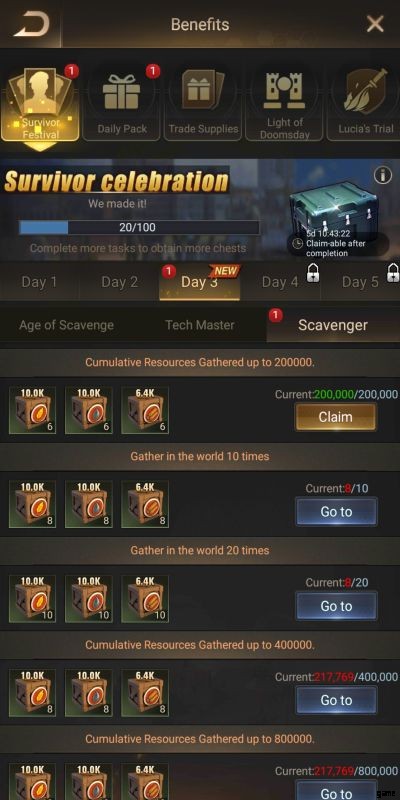The width and height of the screenshot is (400, 800).
Task: Go back using the return arrow icon
Action: 32,24
